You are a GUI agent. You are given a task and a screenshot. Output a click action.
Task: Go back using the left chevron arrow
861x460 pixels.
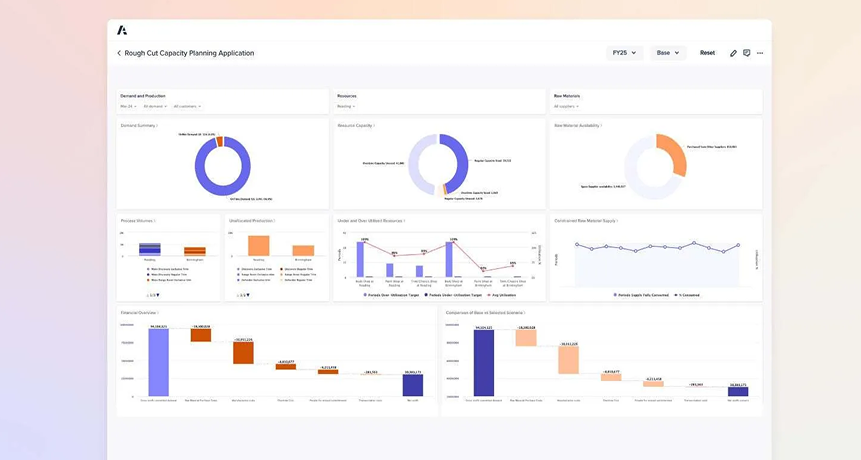[x=119, y=53]
